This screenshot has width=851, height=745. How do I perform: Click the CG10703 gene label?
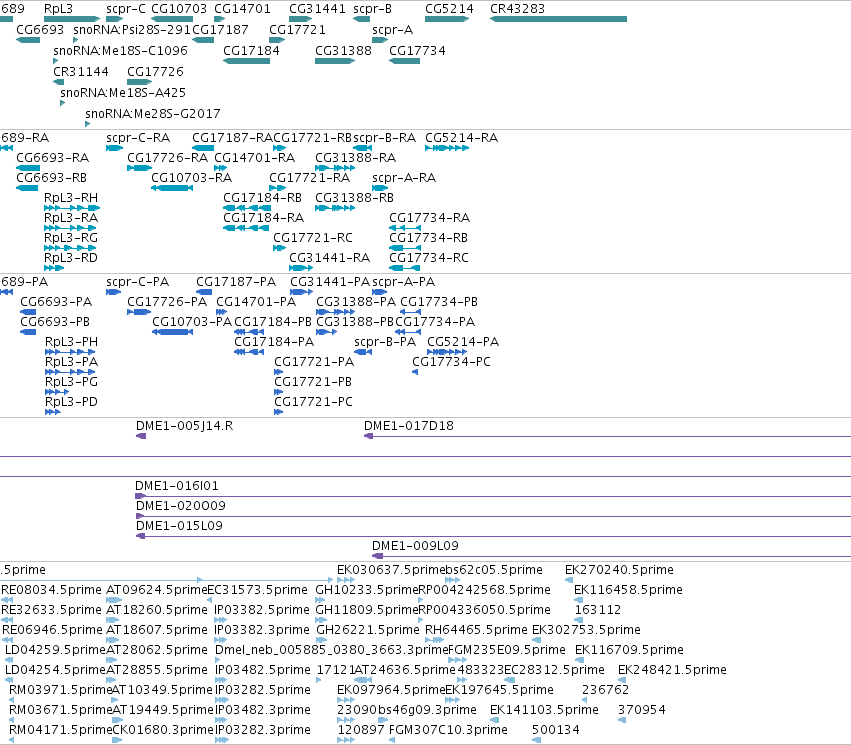(179, 9)
